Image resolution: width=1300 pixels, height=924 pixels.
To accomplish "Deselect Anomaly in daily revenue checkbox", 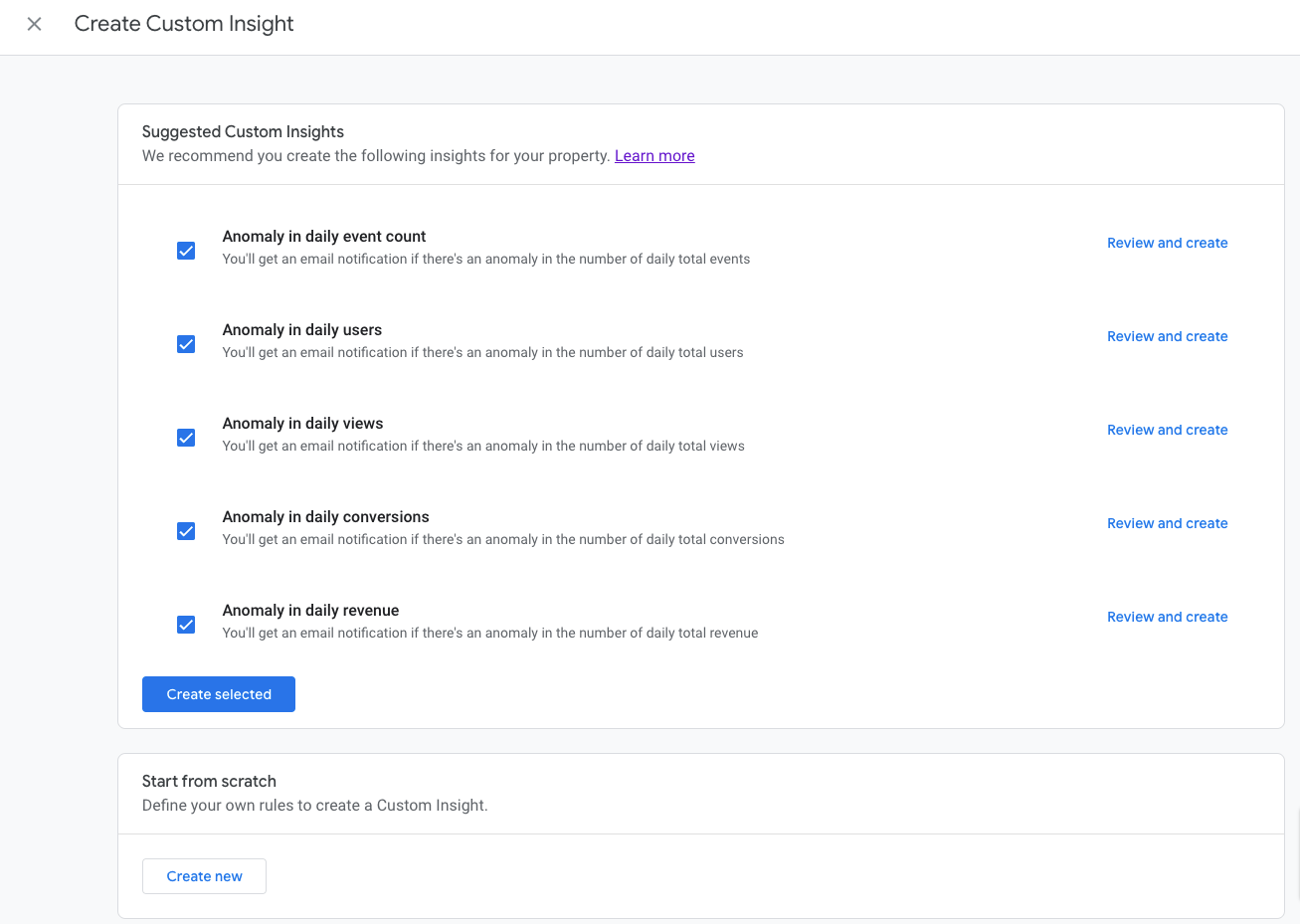I will [186, 625].
